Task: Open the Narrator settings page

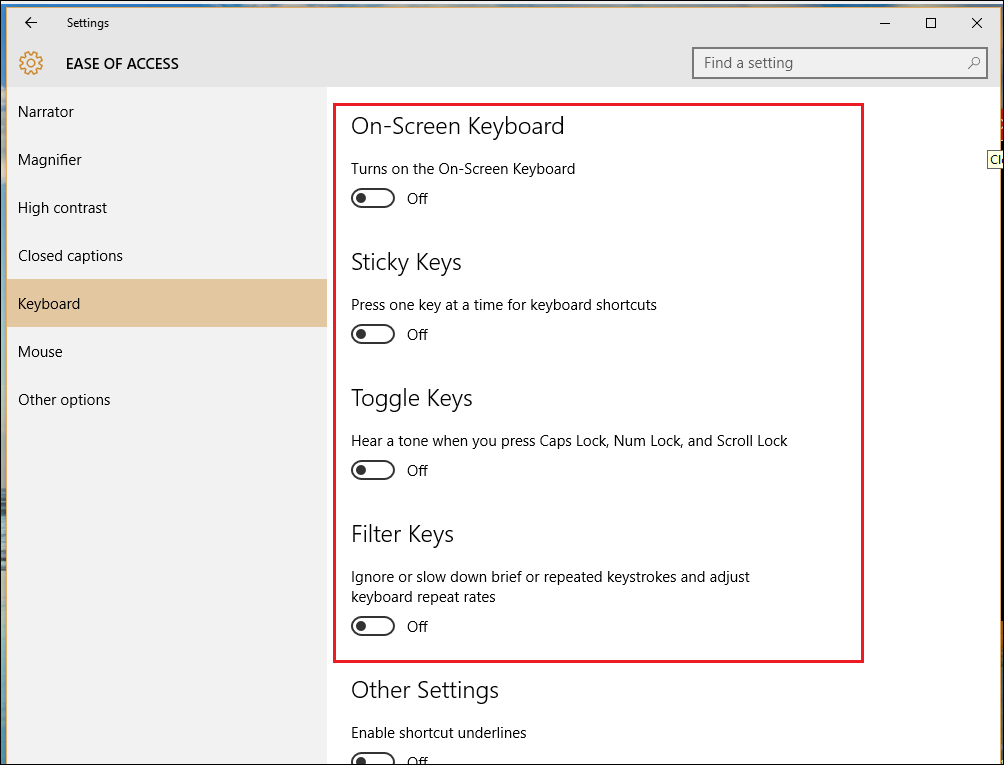Action: (46, 112)
